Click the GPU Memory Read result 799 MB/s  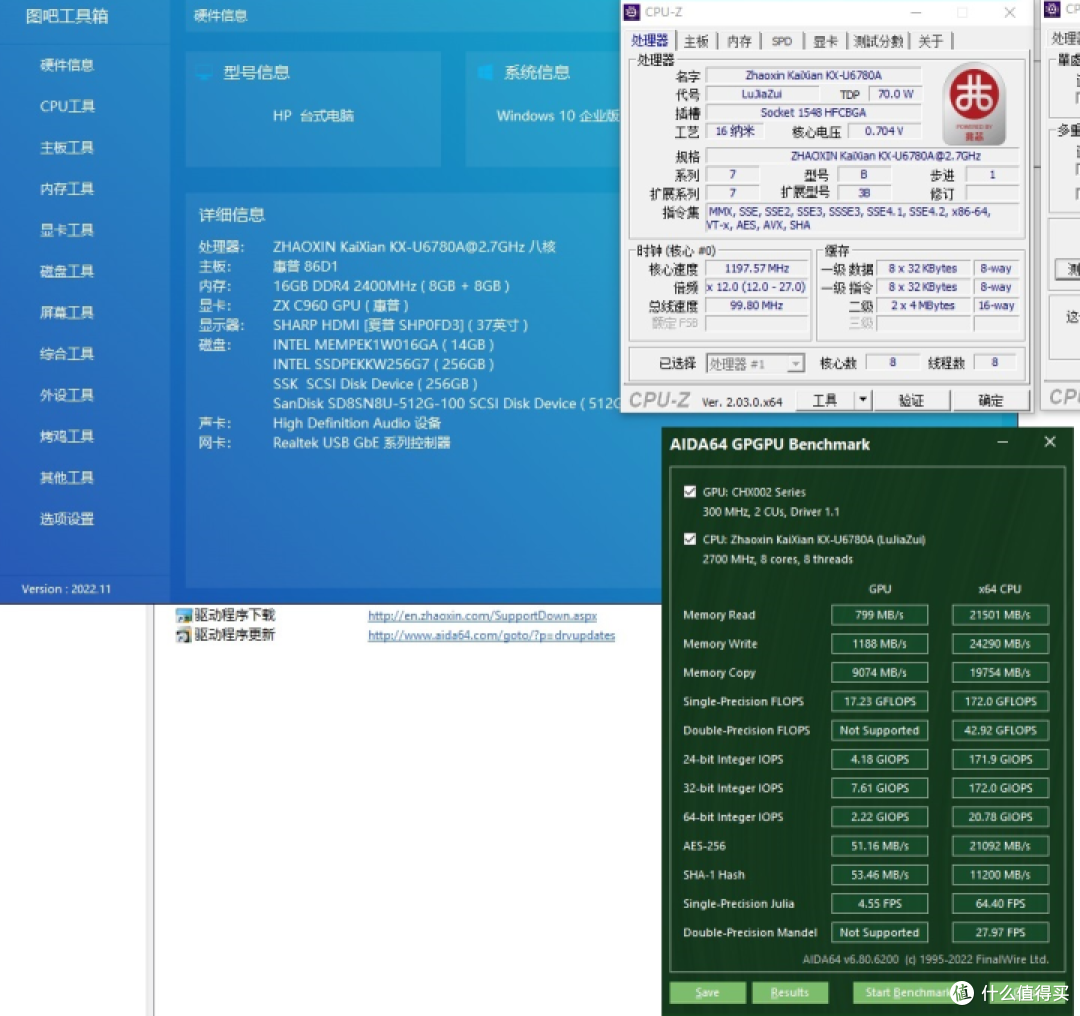pyautogui.click(x=879, y=614)
